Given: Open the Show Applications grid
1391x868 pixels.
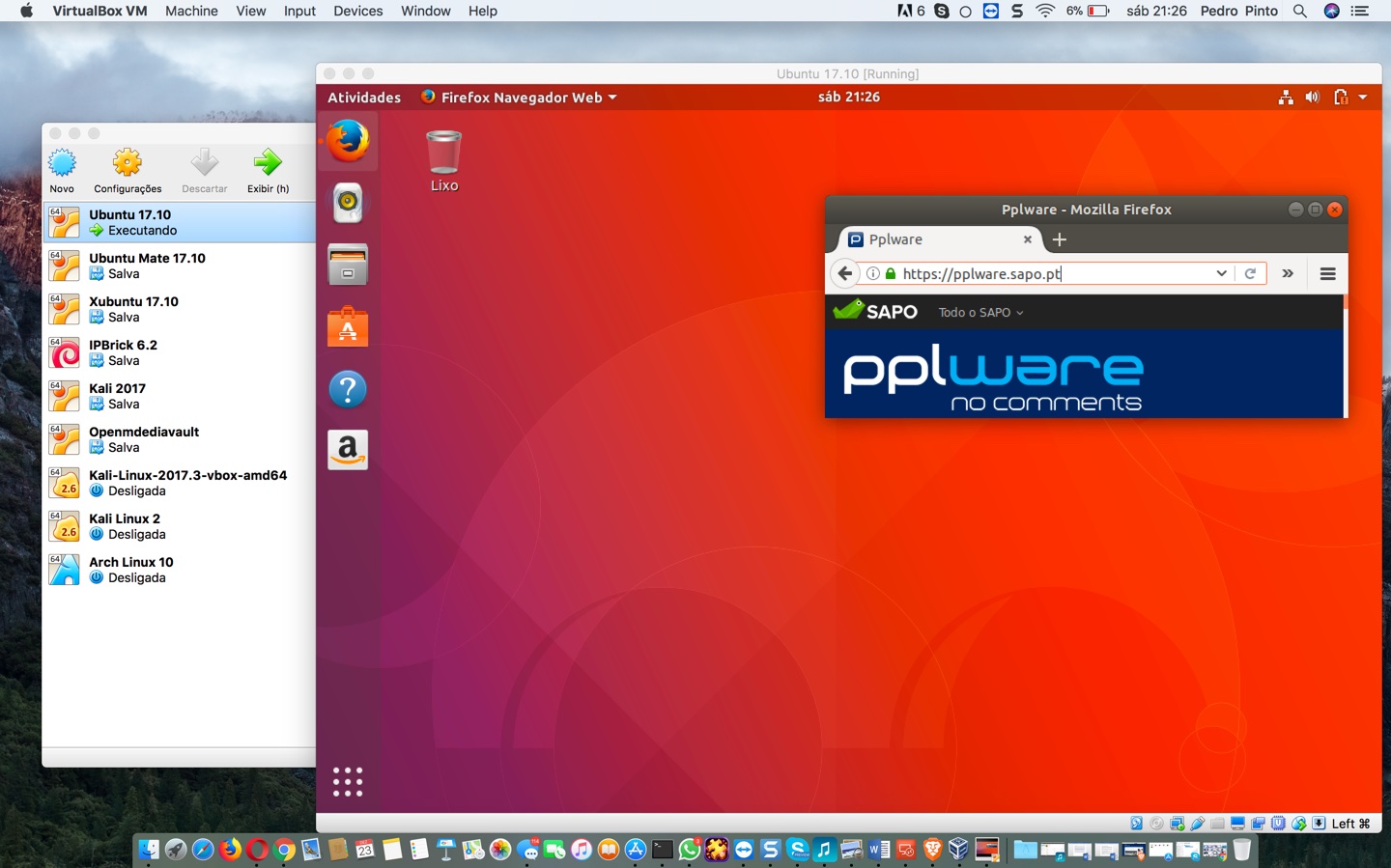Looking at the screenshot, I should (x=347, y=781).
